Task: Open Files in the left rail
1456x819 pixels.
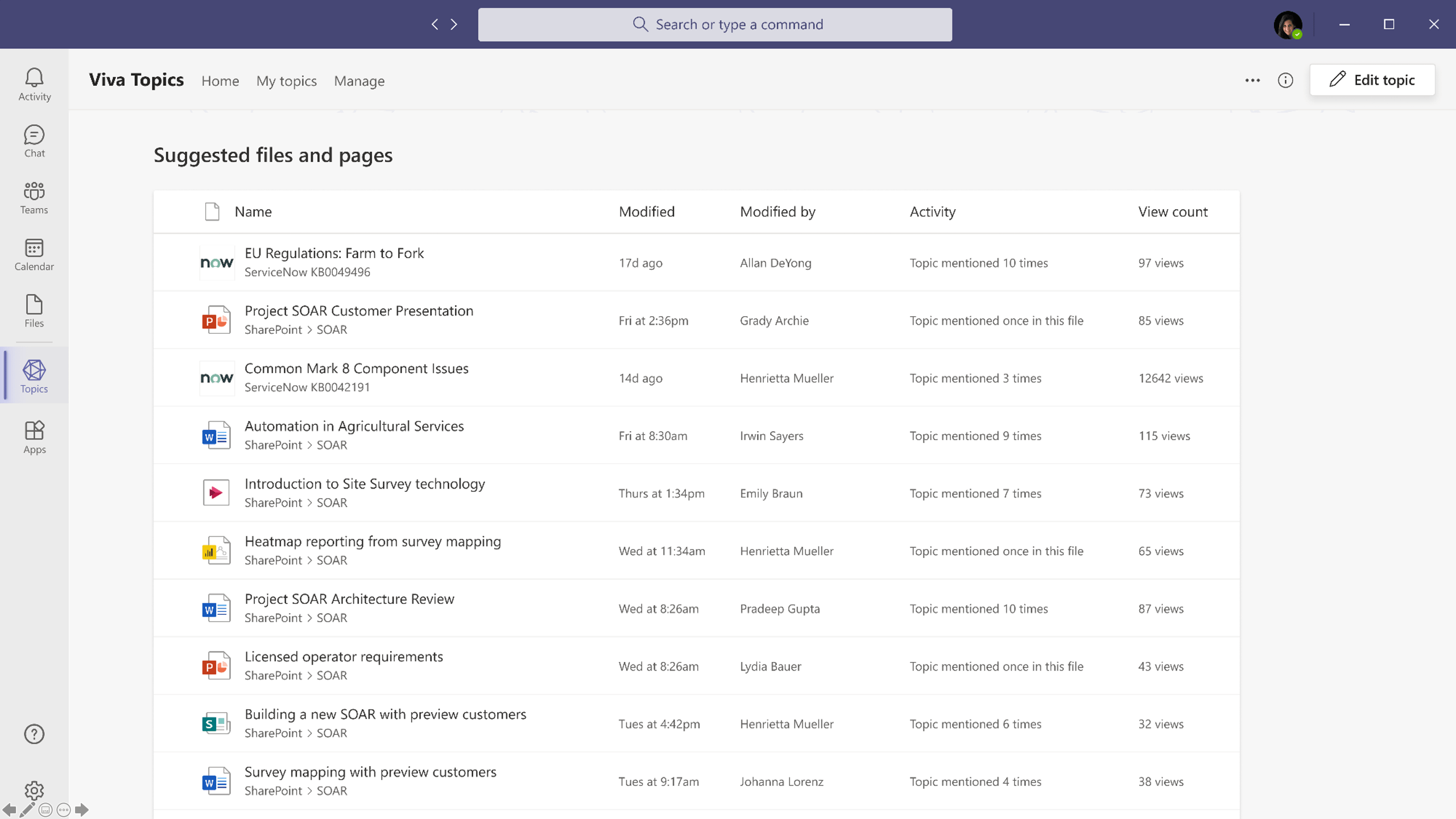Action: (x=34, y=311)
